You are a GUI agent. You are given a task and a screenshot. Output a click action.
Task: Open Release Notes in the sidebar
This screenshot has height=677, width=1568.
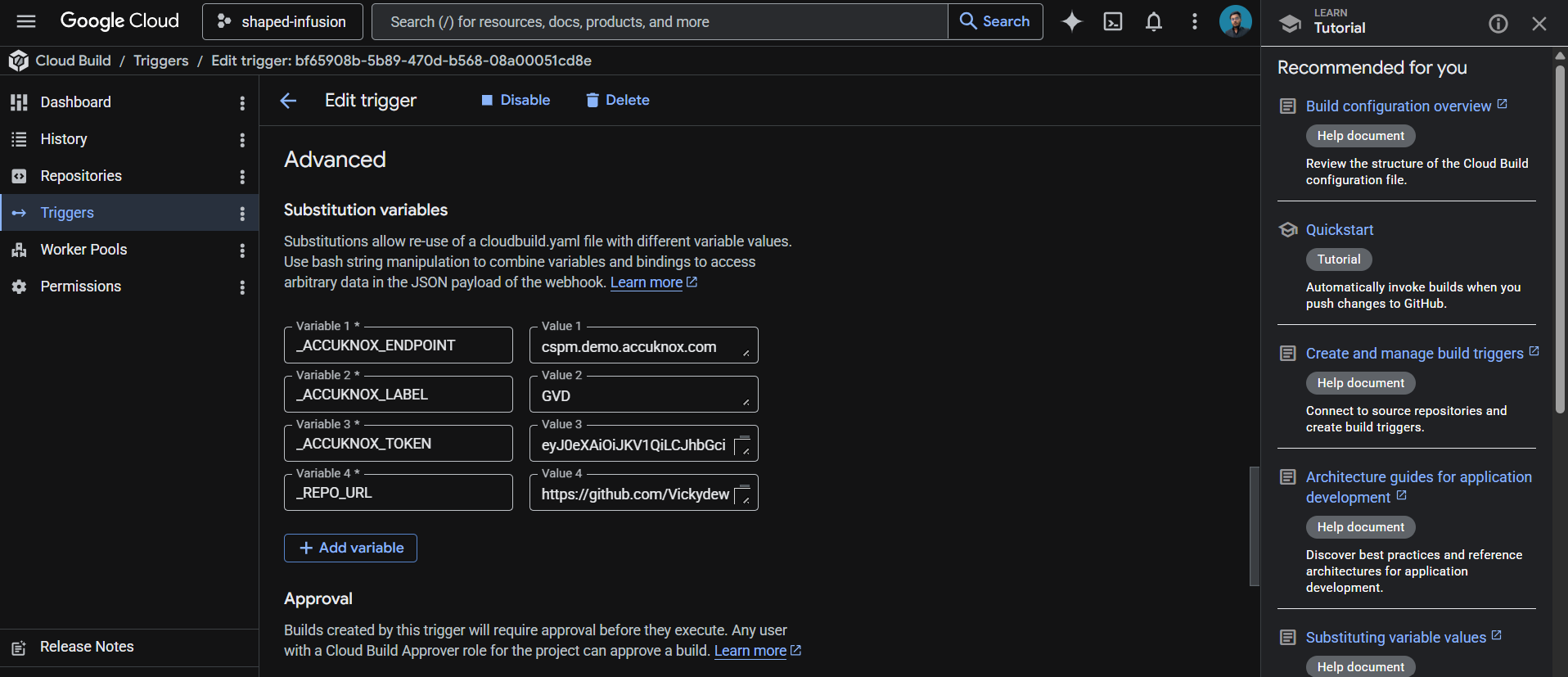(129, 647)
